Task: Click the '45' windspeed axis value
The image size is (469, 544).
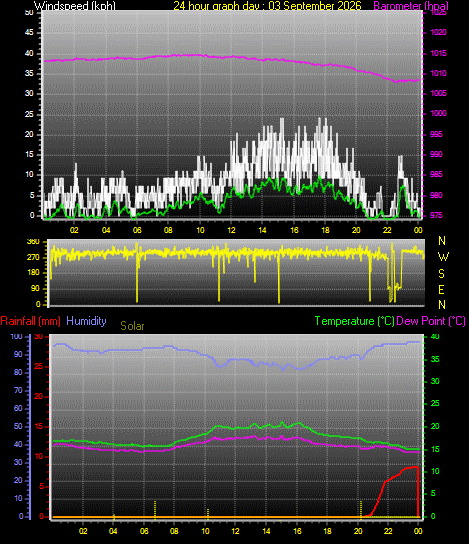Action: (x=29, y=33)
